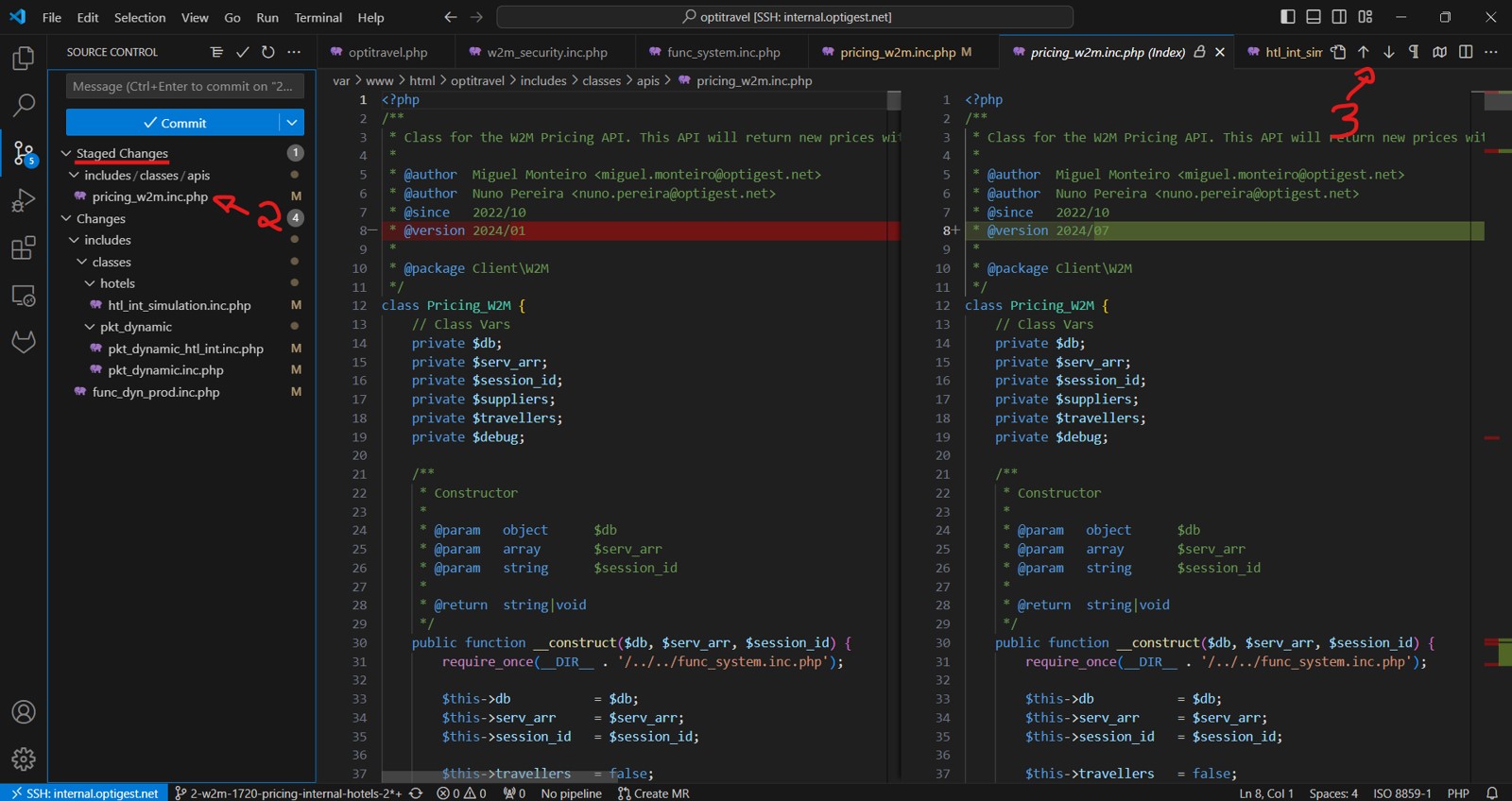Open Remote Explorer in activity bar
This screenshot has width=1512, height=801.
click(24, 296)
